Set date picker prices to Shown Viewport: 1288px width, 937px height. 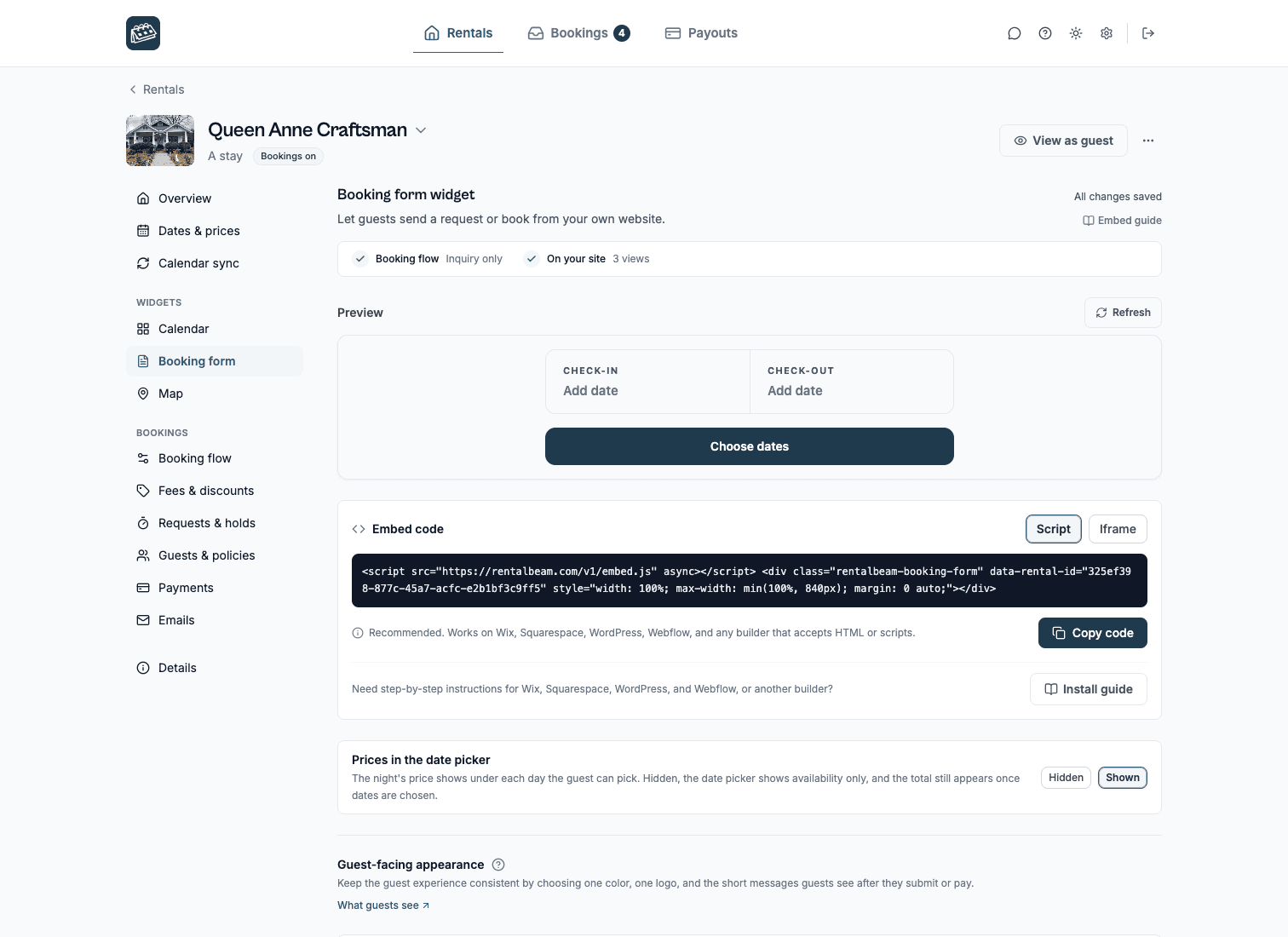(x=1123, y=778)
